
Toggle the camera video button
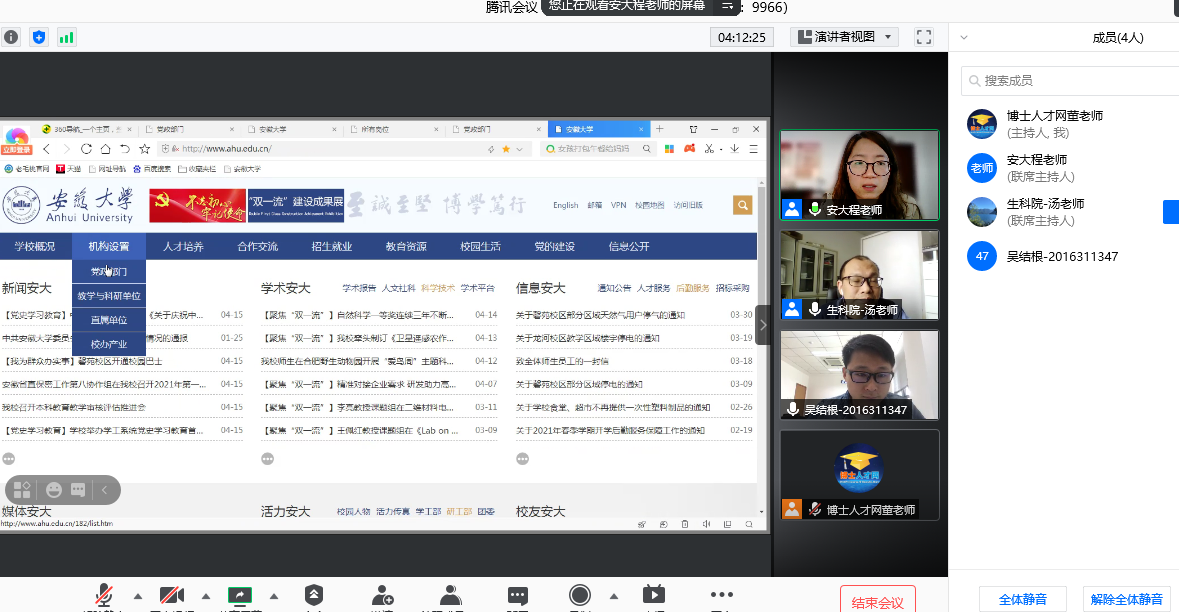(x=172, y=596)
